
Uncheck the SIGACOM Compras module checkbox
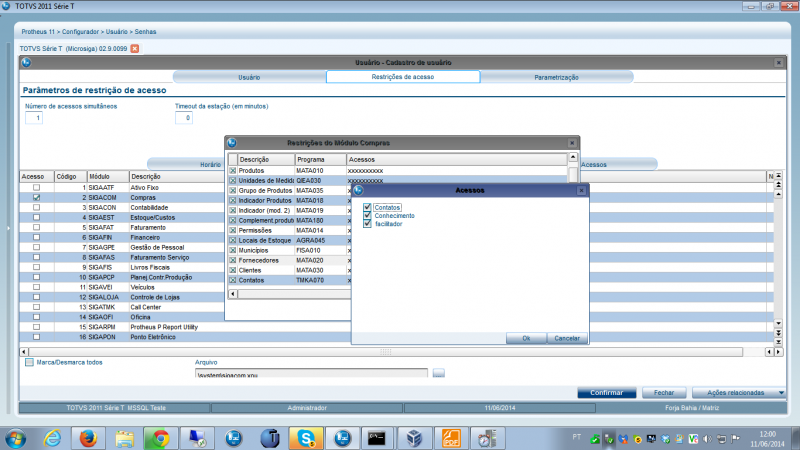pos(36,197)
